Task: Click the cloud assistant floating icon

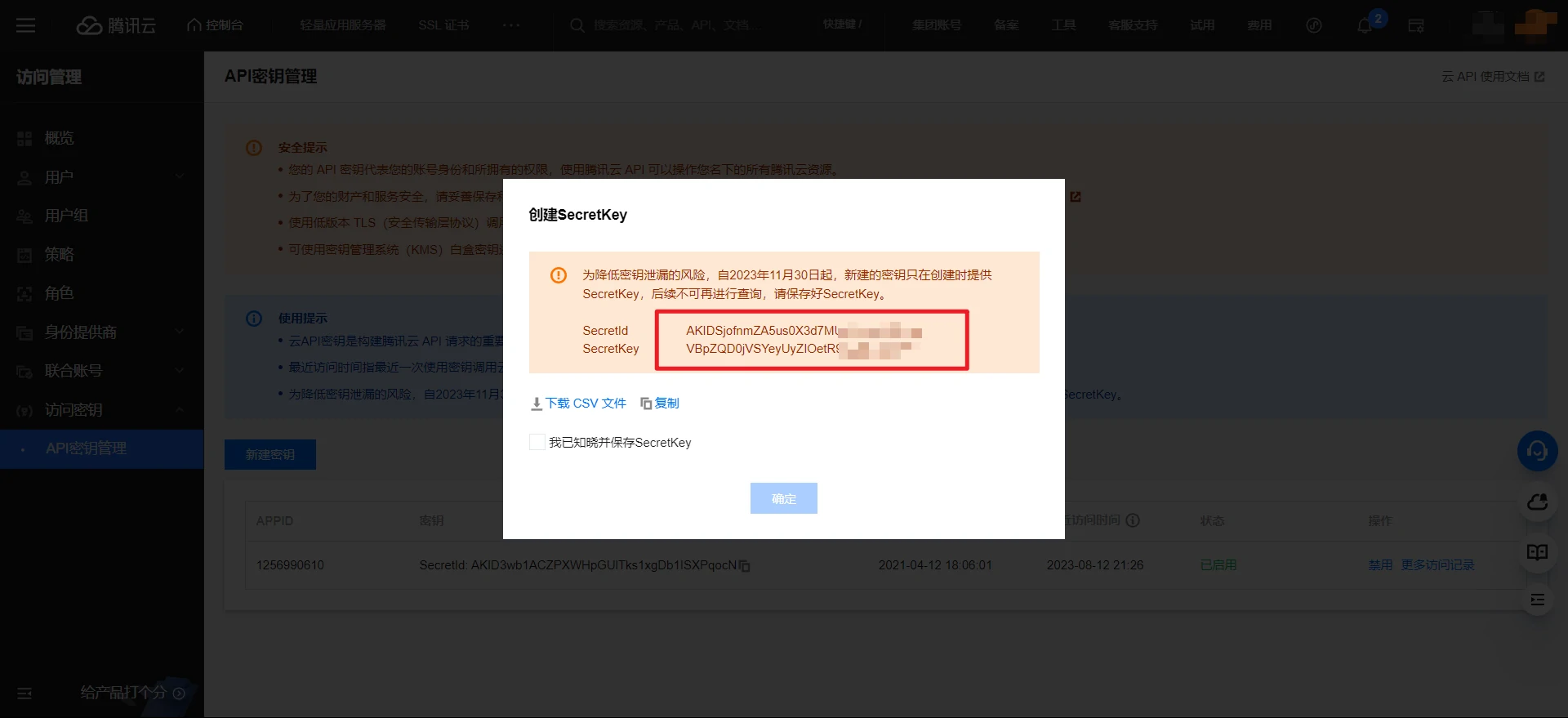Action: [1537, 502]
